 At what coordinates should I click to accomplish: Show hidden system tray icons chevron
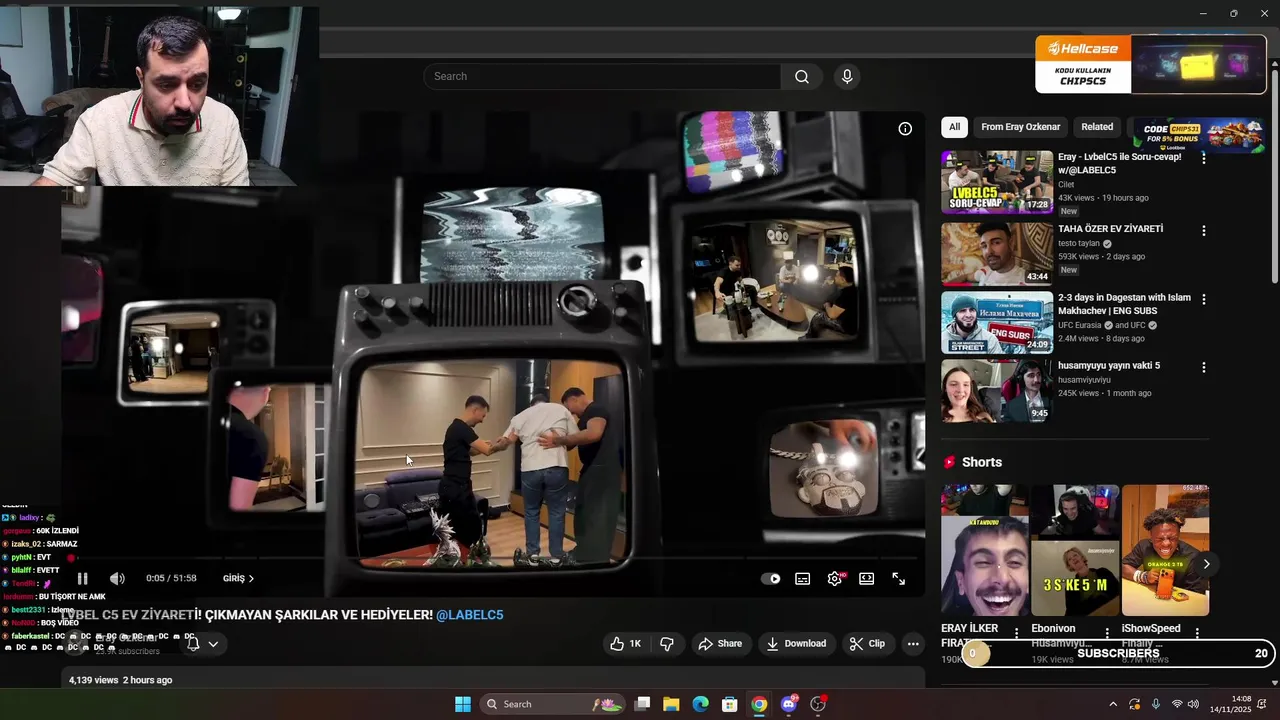pyautogui.click(x=1112, y=704)
